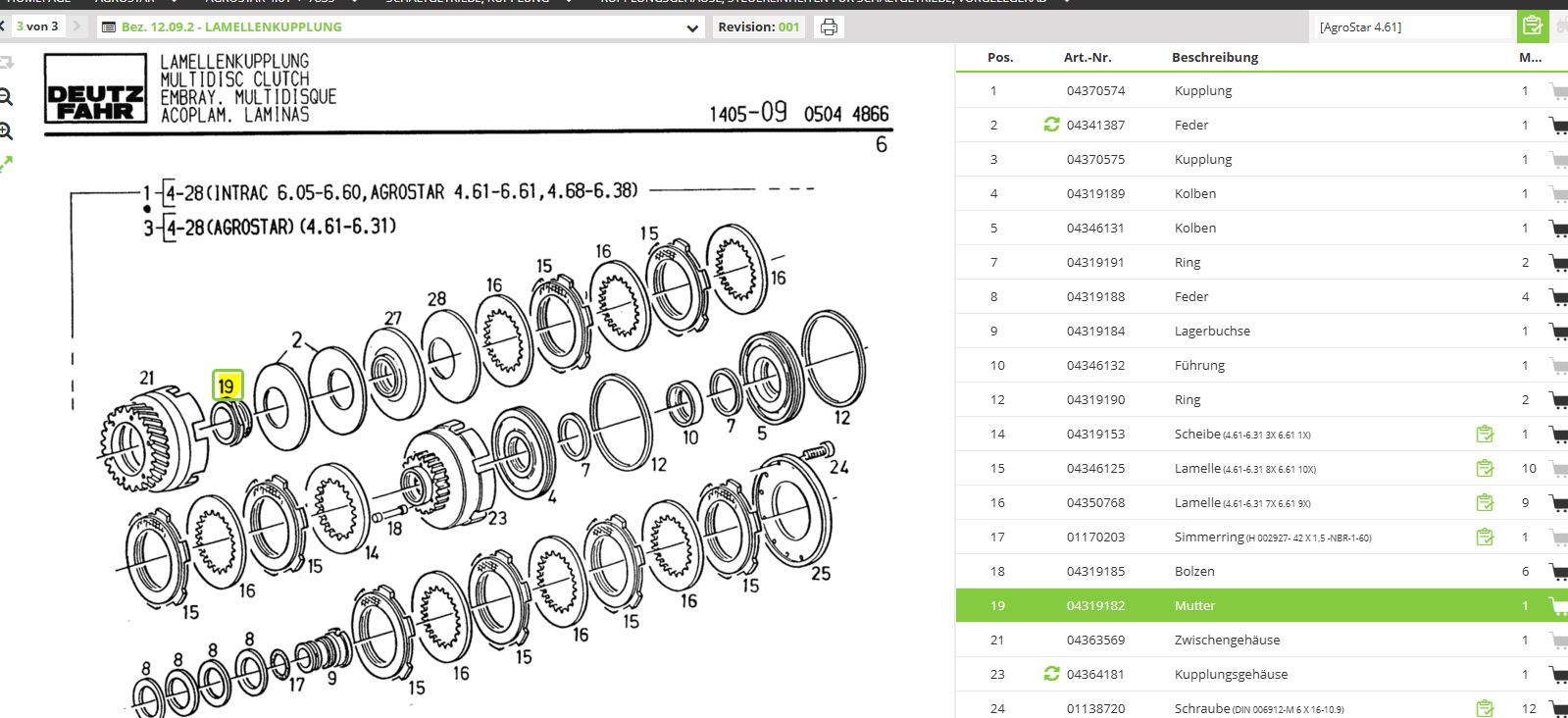This screenshot has width=1568, height=718.
Task: Expand the Bez. 12.09.2 Lamellenkupplung dropdown
Action: point(693,28)
